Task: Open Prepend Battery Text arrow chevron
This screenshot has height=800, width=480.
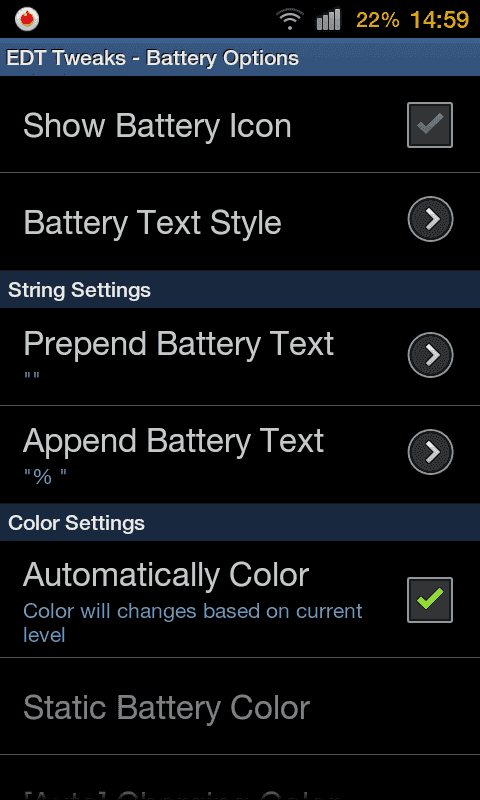Action: tap(431, 355)
